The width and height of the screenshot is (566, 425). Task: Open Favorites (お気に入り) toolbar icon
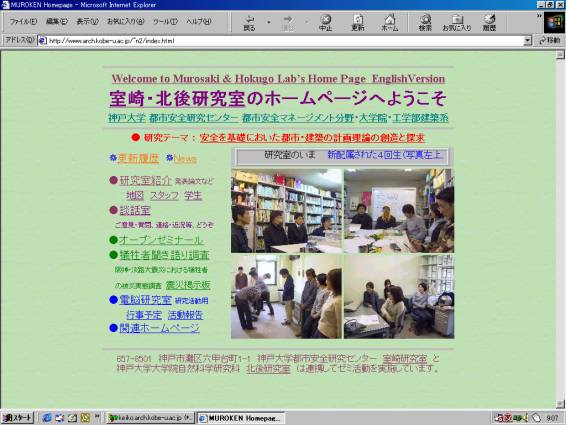[x=457, y=23]
